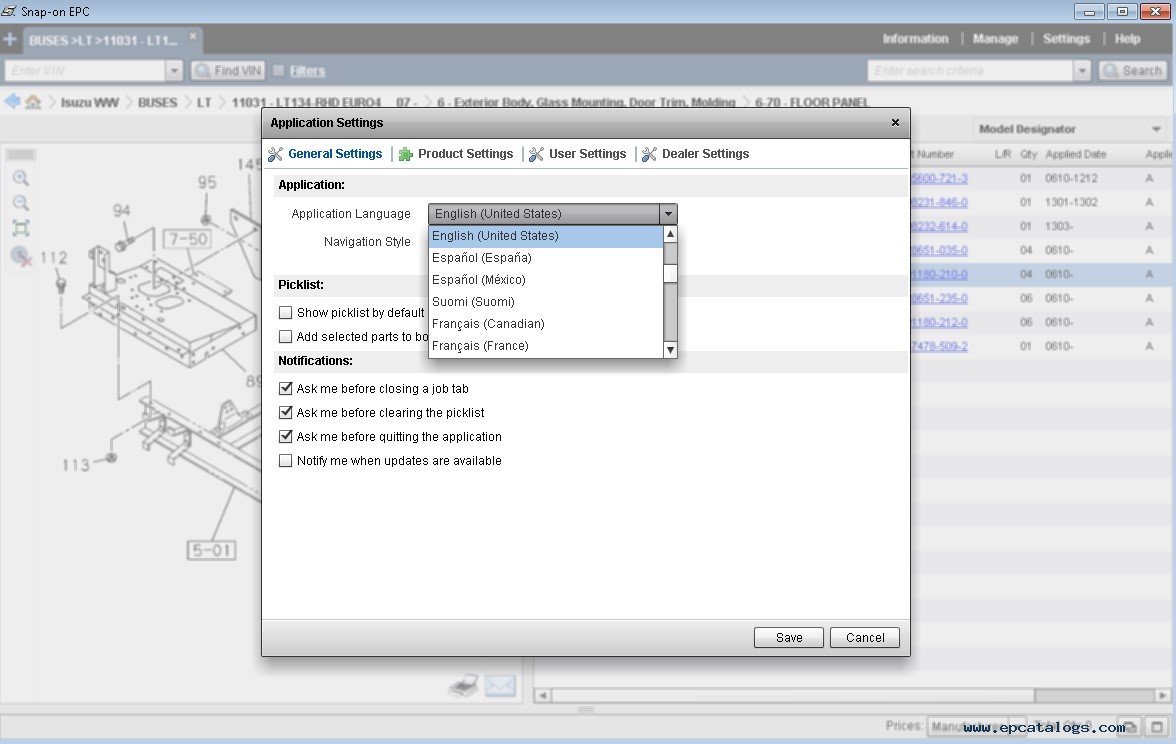Cancel the Application Settings dialog
1176x744 pixels.
point(865,638)
